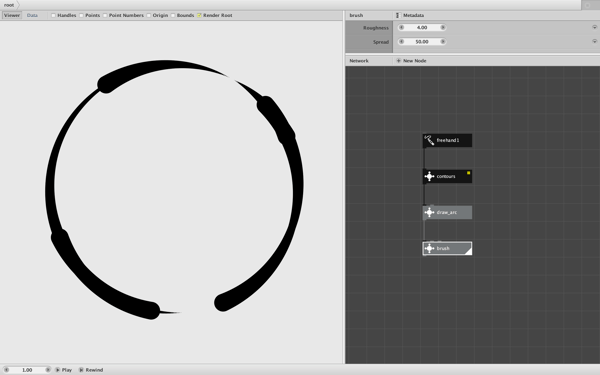Image resolution: width=600 pixels, height=375 pixels.
Task: Rewind the animation
Action: click(91, 370)
